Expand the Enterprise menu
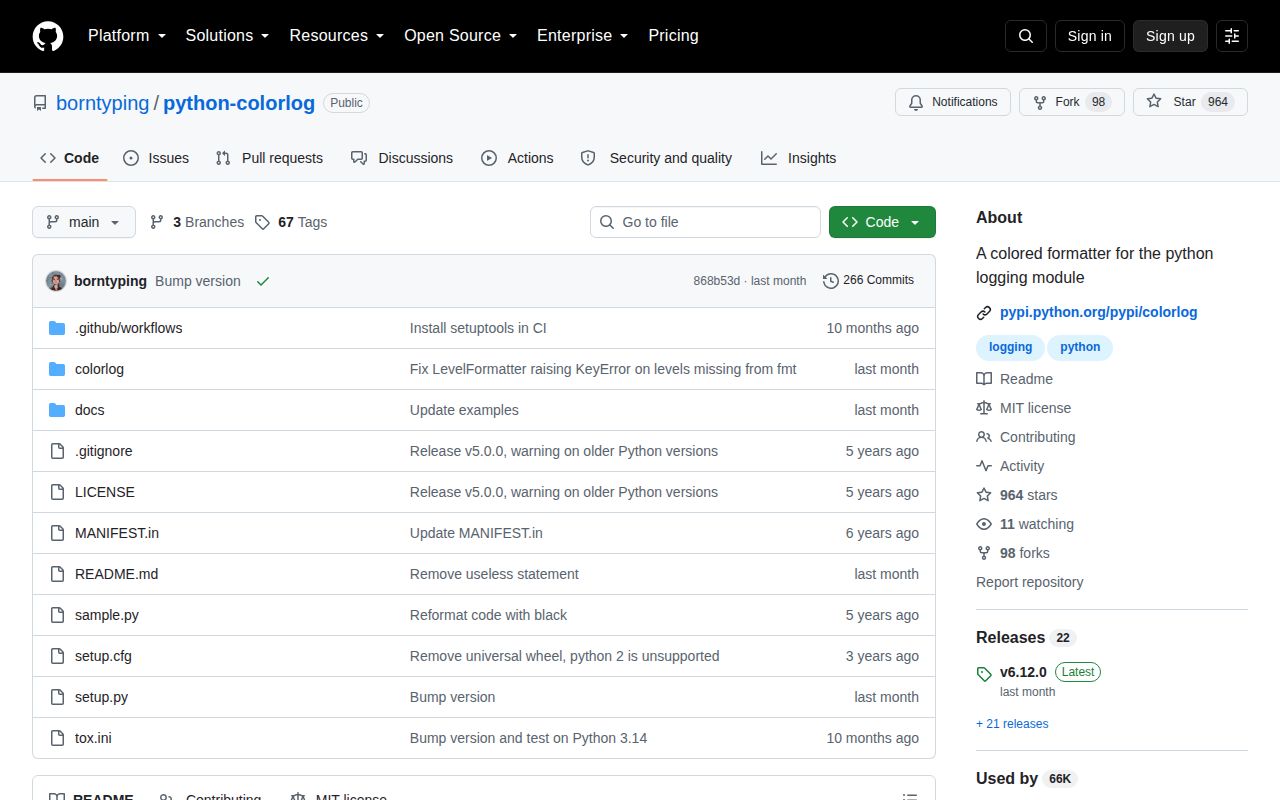Image resolution: width=1280 pixels, height=800 pixels. click(582, 36)
